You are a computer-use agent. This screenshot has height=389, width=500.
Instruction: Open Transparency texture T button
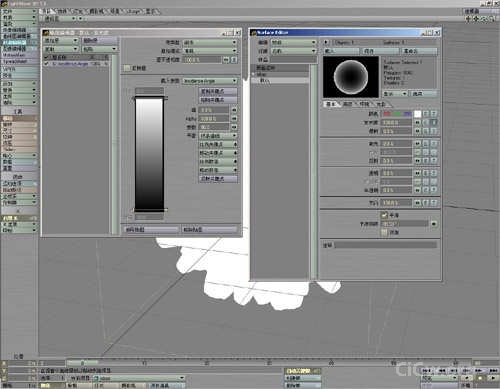[434, 173]
